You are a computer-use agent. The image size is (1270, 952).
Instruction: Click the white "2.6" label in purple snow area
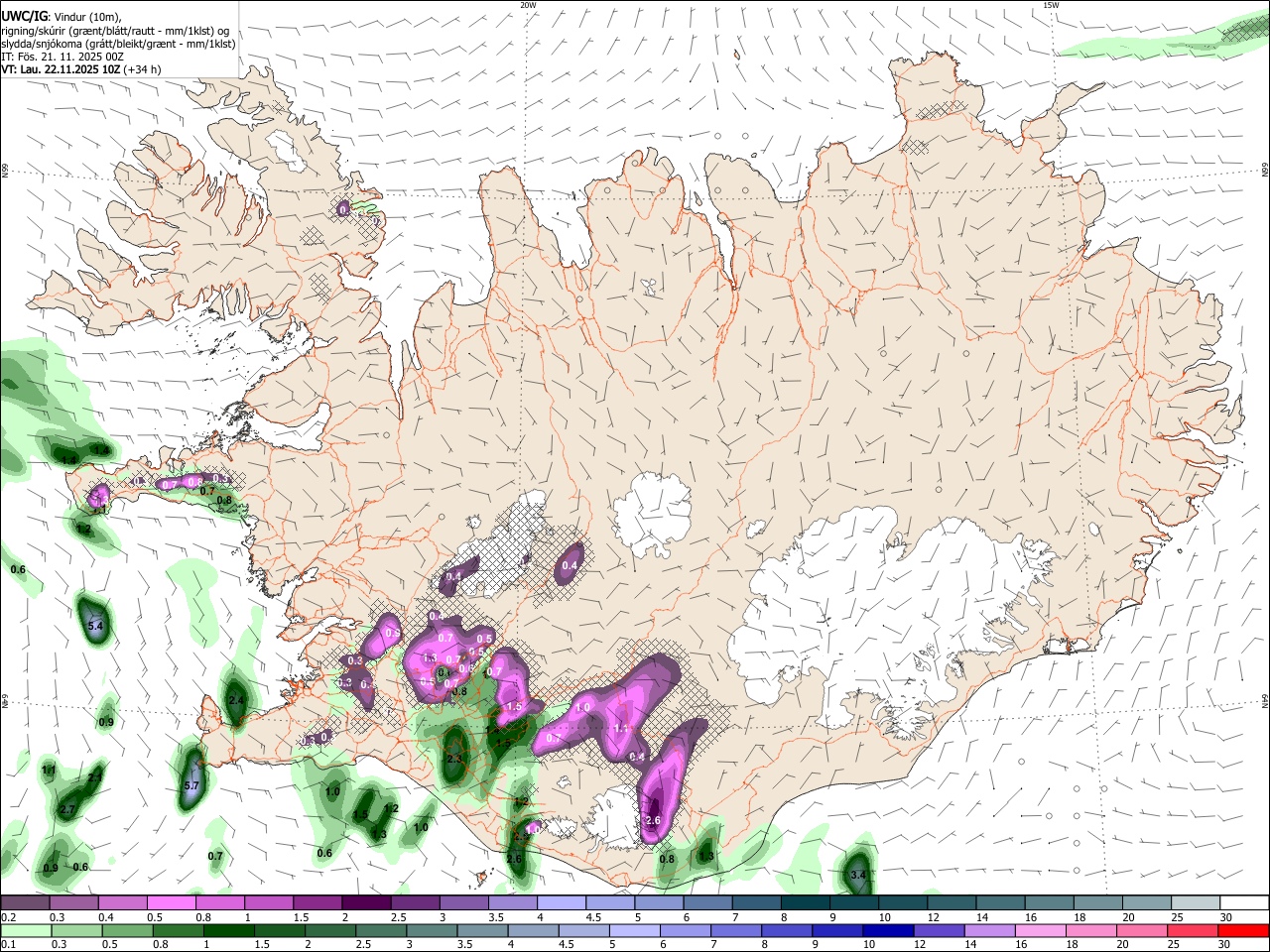pos(653,821)
